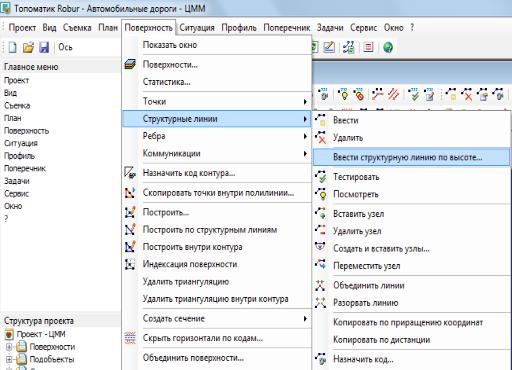512x370 pixels.
Task: Click the branching nodes icon in the top toolbar
Action: pos(349,47)
